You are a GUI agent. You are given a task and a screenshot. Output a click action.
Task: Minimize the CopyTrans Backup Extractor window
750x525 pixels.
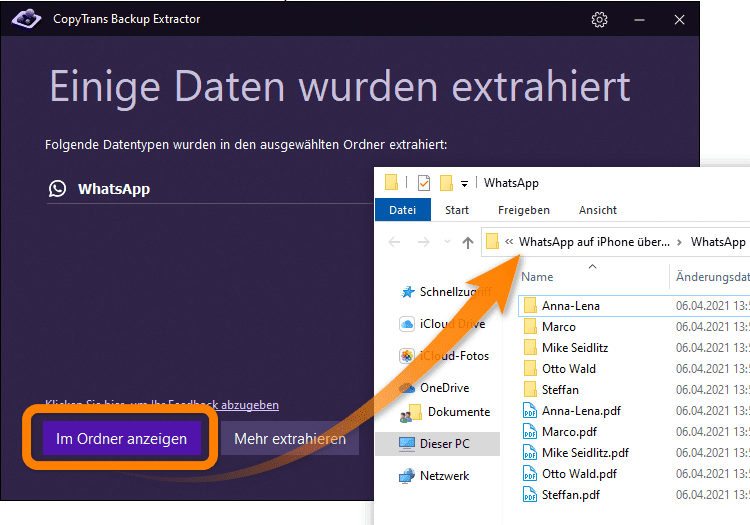[x=640, y=20]
